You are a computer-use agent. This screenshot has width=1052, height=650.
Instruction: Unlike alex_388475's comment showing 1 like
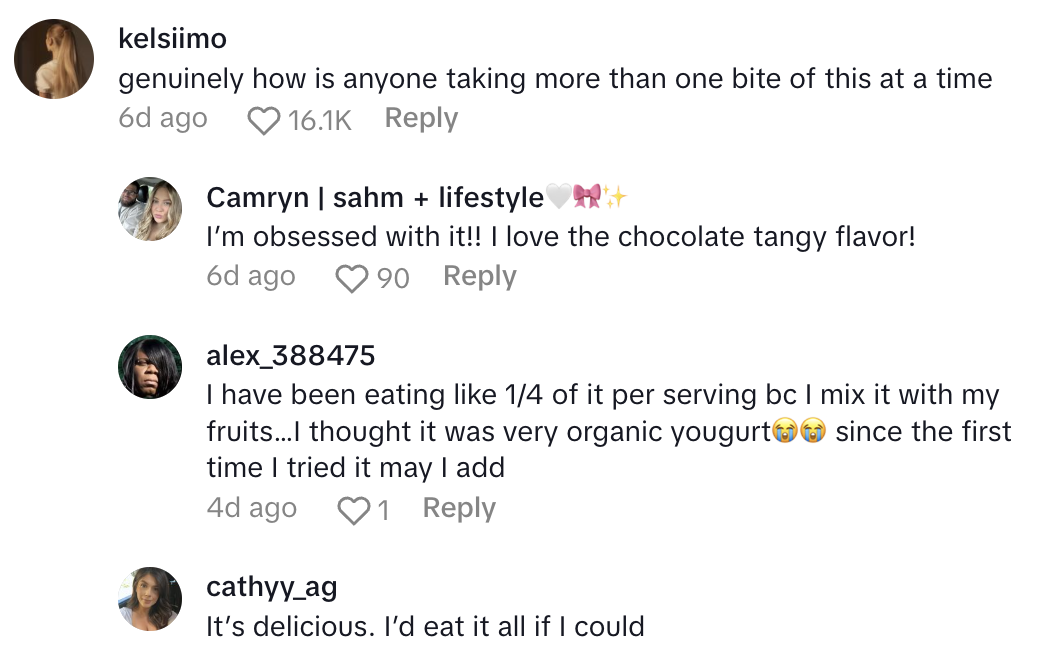click(352, 509)
